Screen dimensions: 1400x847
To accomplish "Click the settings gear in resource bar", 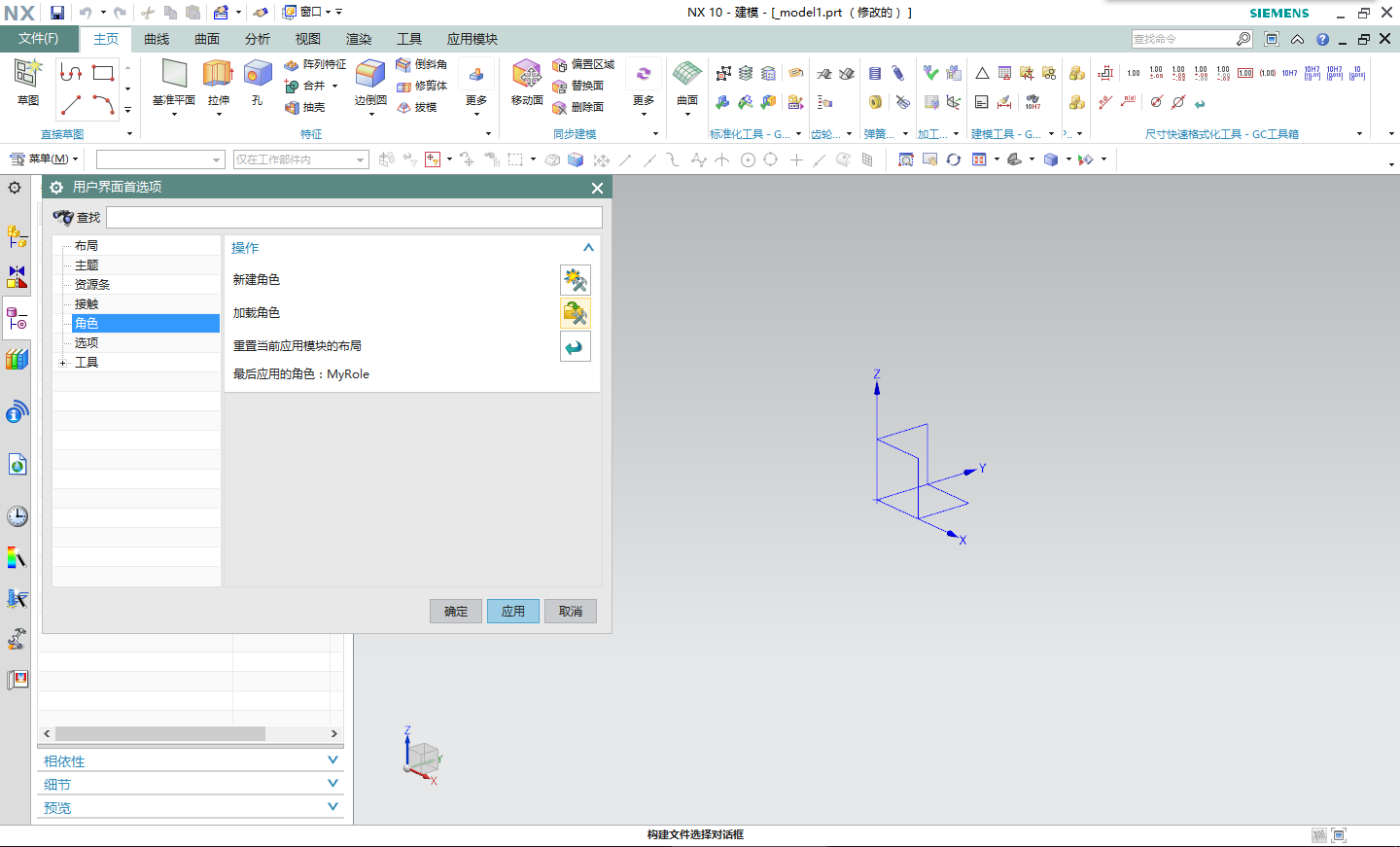I will tap(15, 188).
